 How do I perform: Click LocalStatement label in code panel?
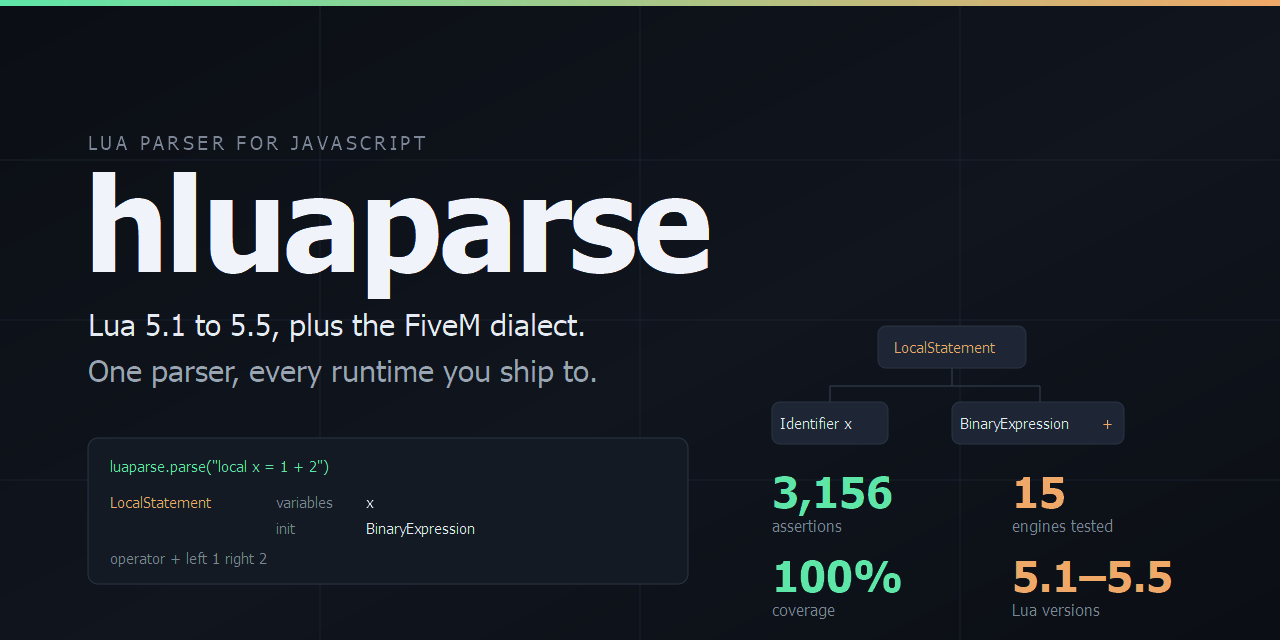pos(160,503)
